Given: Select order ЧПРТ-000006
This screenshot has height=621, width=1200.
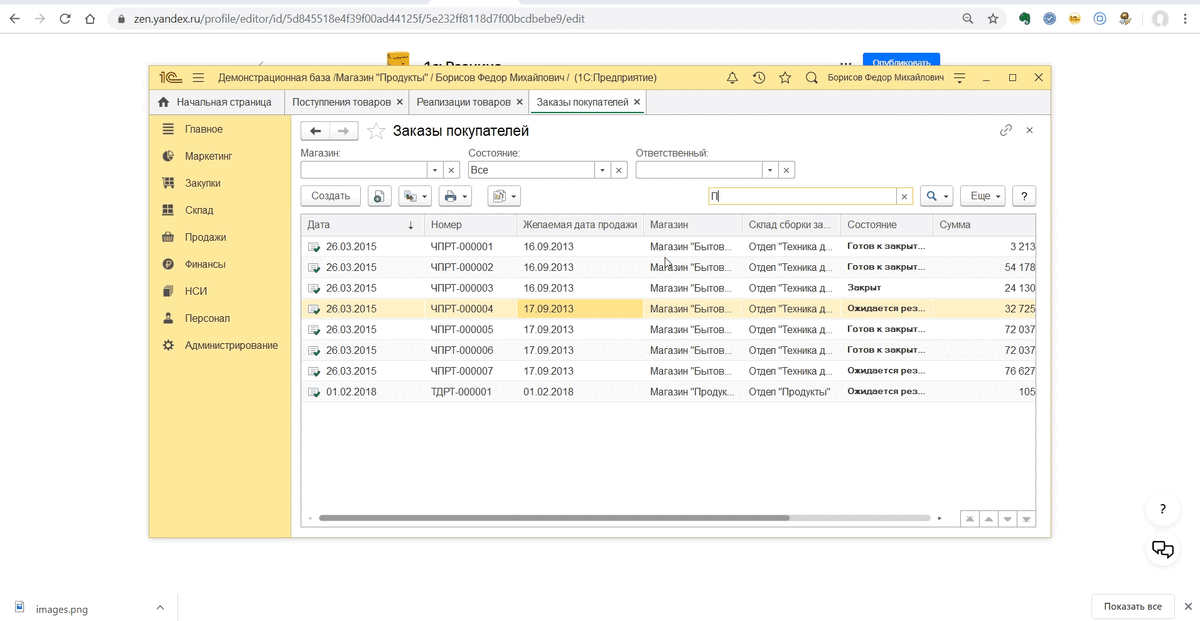Looking at the screenshot, I should [x=668, y=350].
